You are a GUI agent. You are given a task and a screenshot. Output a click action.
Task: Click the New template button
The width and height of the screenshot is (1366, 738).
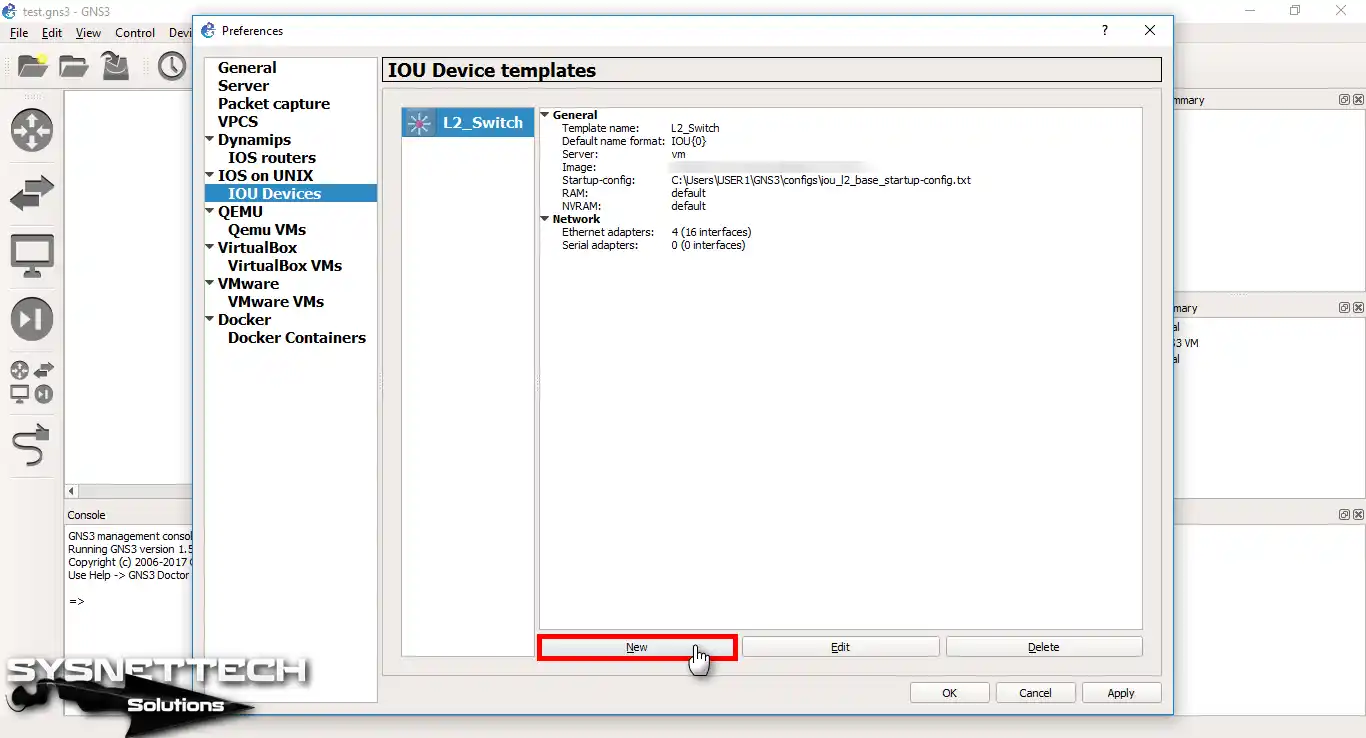(x=637, y=647)
